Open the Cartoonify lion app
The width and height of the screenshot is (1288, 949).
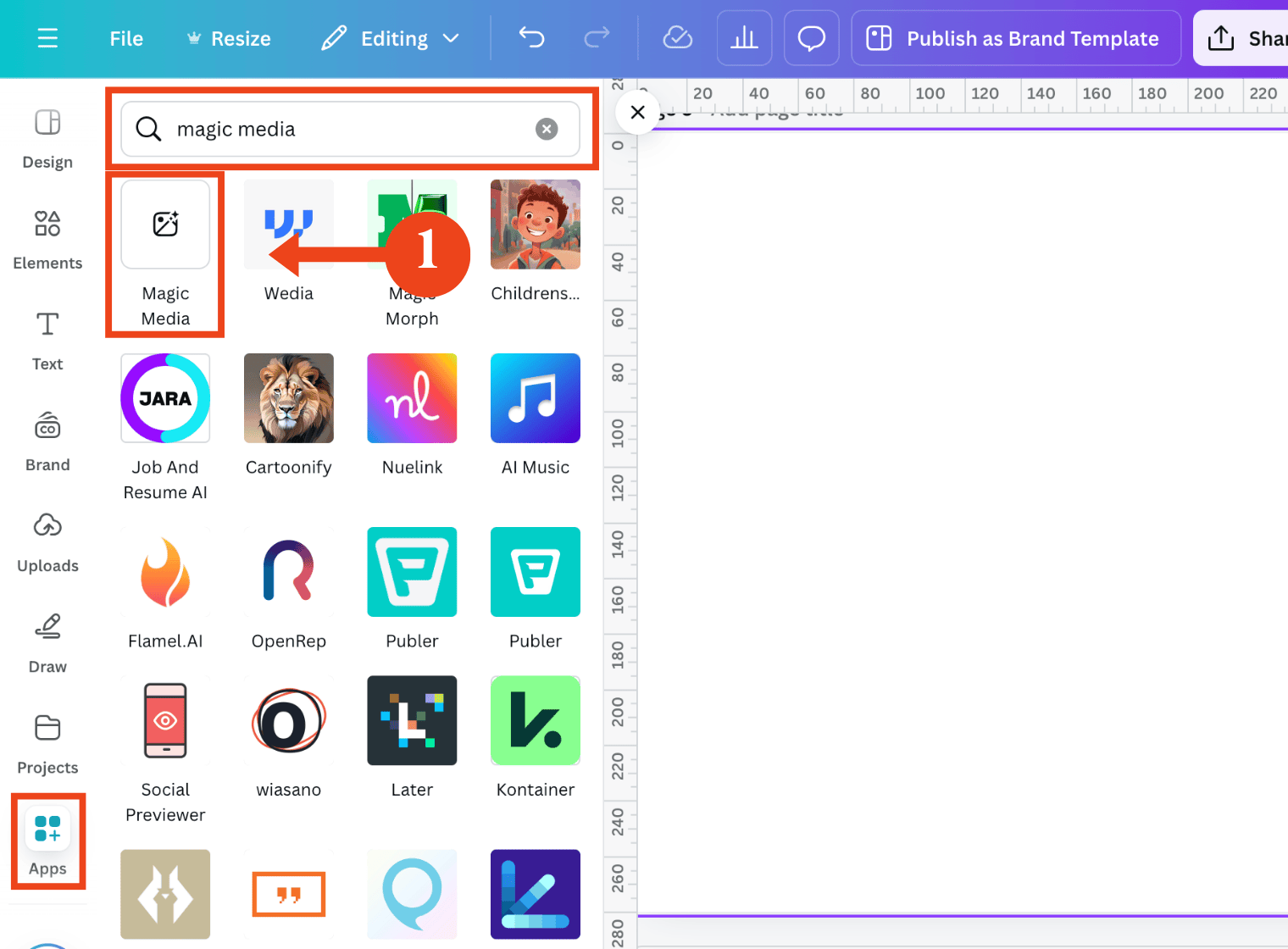[x=289, y=398]
